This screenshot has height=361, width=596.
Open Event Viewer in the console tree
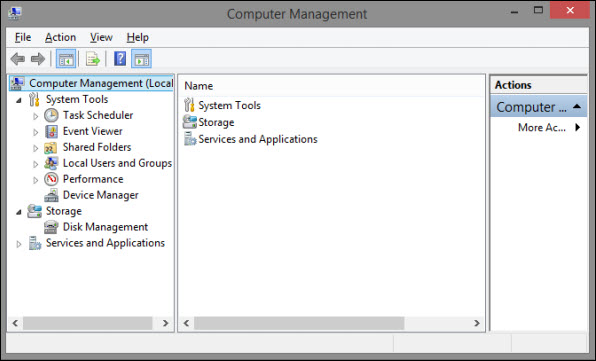point(92,131)
